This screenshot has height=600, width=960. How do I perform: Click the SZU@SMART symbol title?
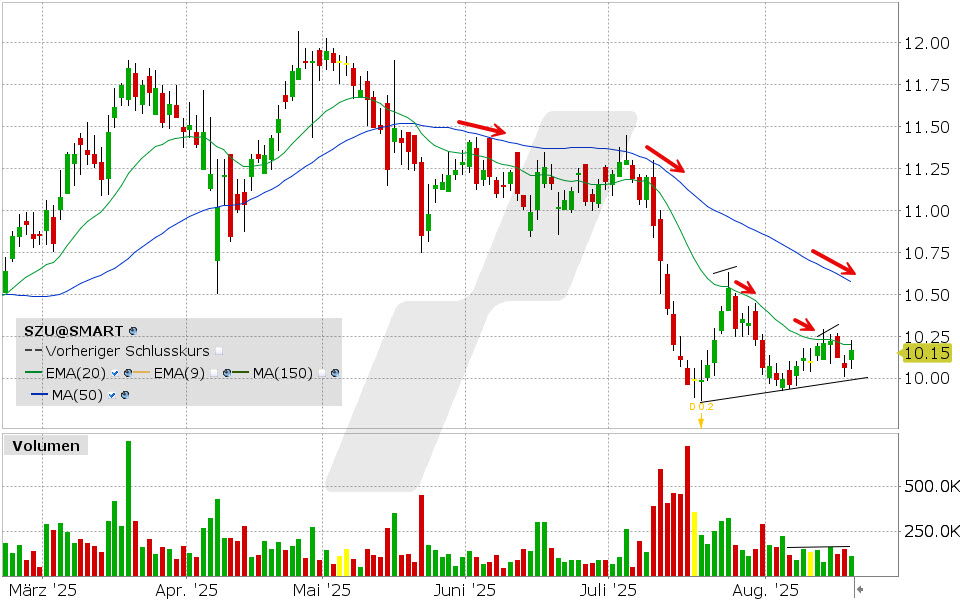[73, 331]
